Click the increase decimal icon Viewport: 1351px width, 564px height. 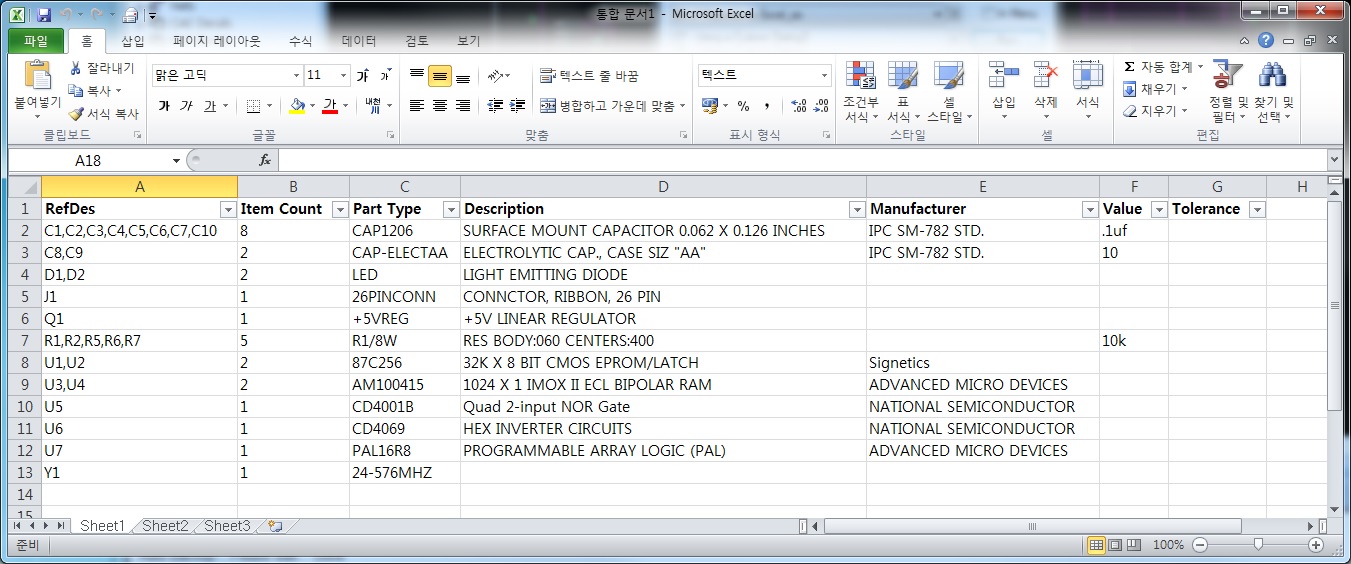(x=798, y=106)
